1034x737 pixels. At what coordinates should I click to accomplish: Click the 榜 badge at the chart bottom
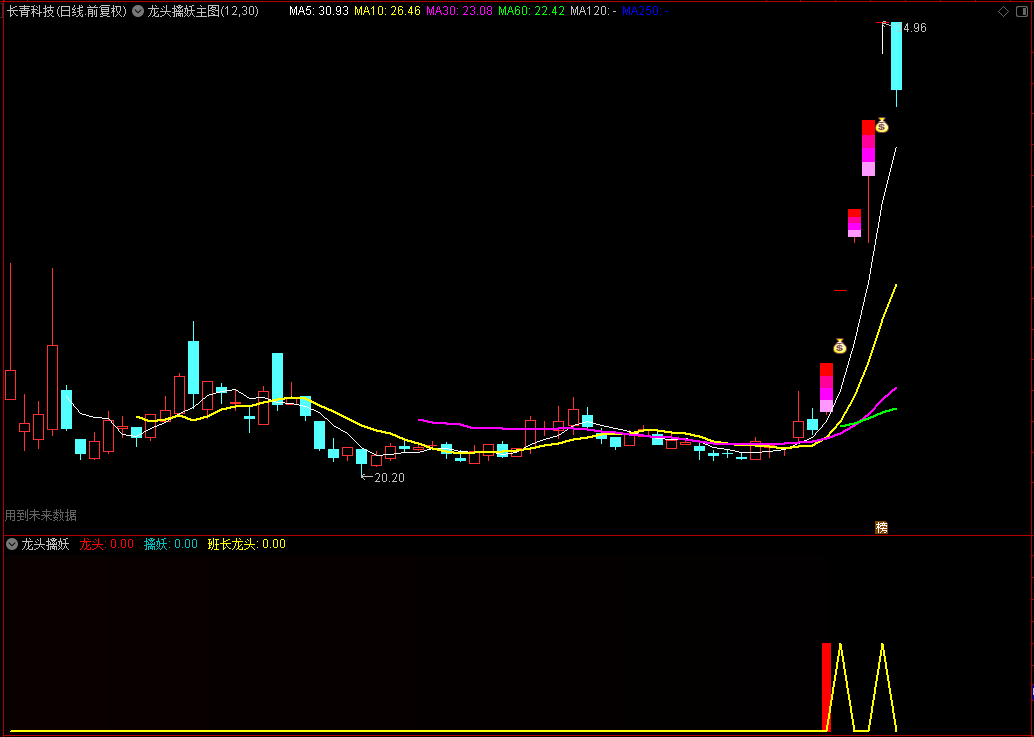tap(881, 527)
